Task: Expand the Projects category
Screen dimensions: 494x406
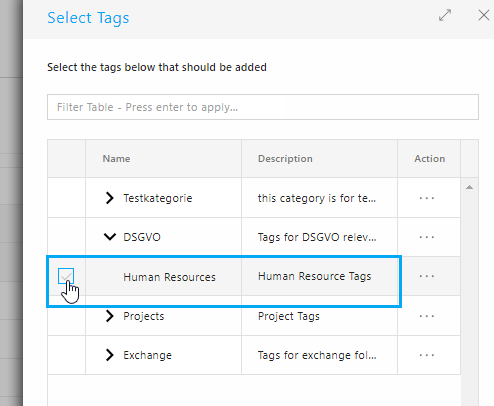Action: pos(109,316)
